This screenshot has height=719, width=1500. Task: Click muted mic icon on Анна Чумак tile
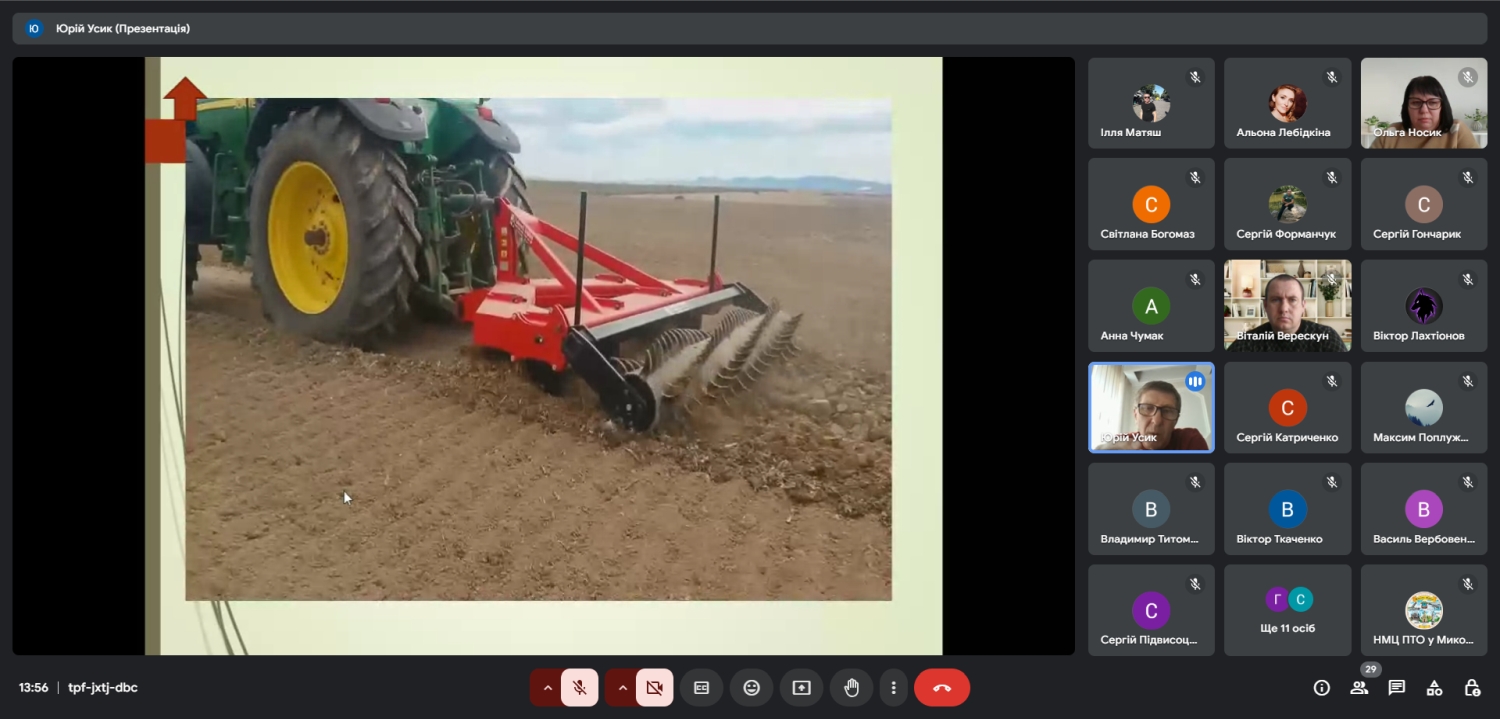click(1195, 280)
